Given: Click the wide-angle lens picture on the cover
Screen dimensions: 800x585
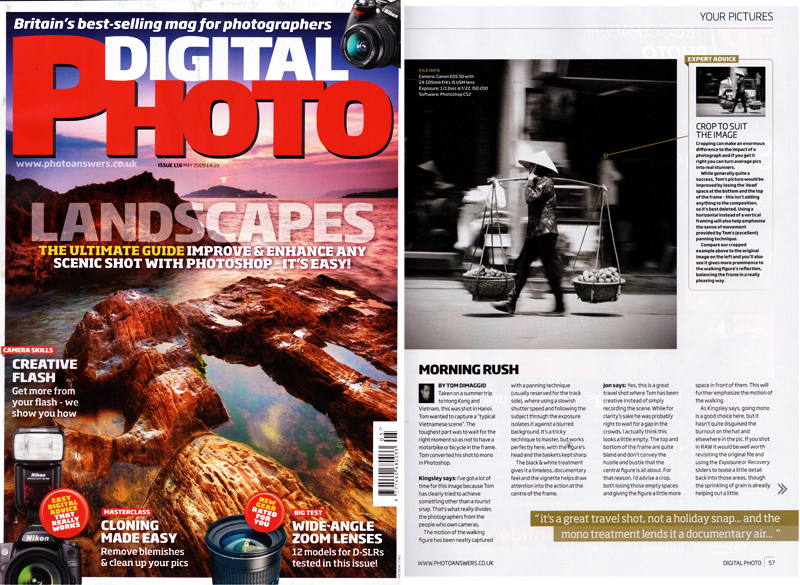Looking at the screenshot, I should (x=246, y=550).
